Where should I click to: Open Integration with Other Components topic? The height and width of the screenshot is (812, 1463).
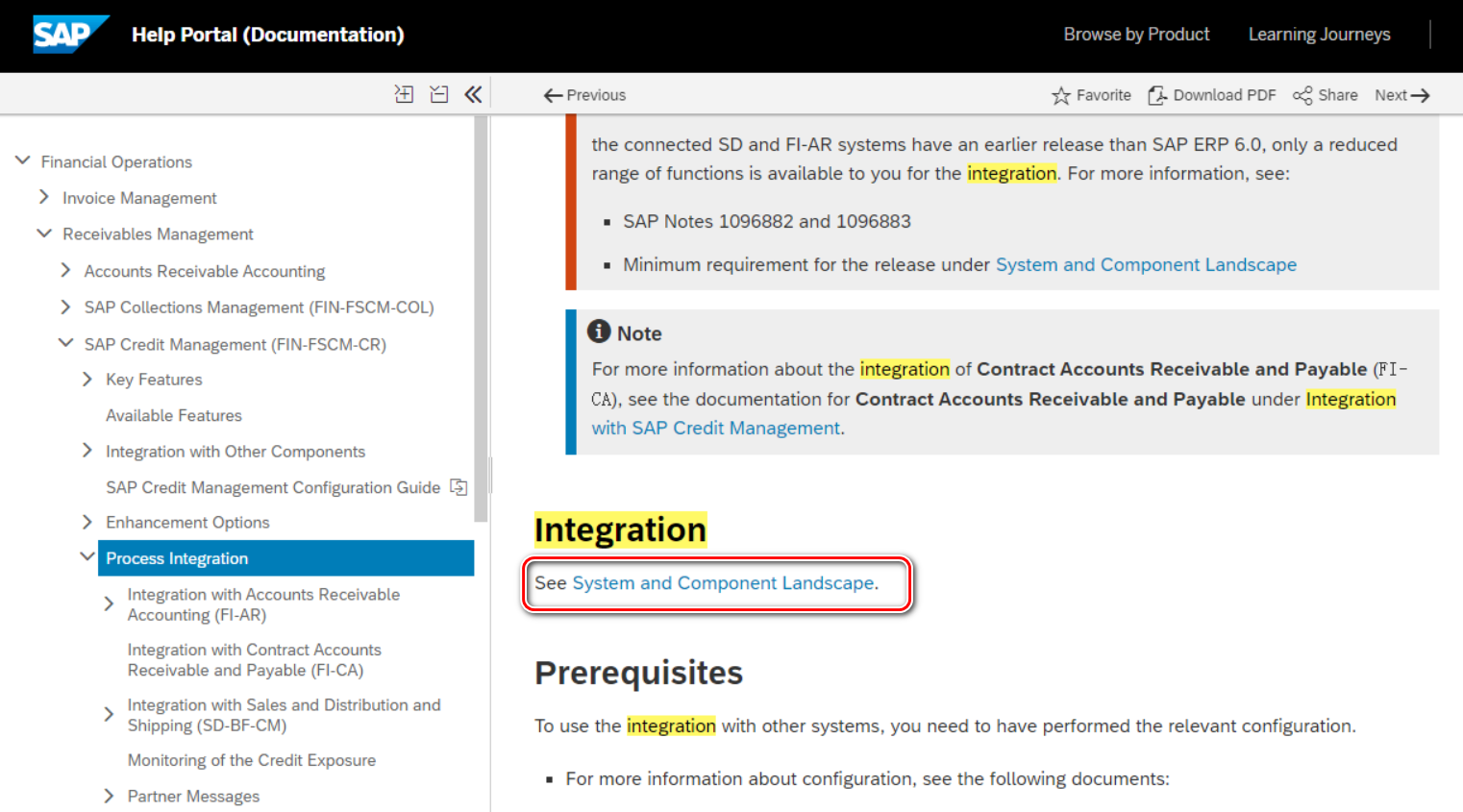pos(236,452)
